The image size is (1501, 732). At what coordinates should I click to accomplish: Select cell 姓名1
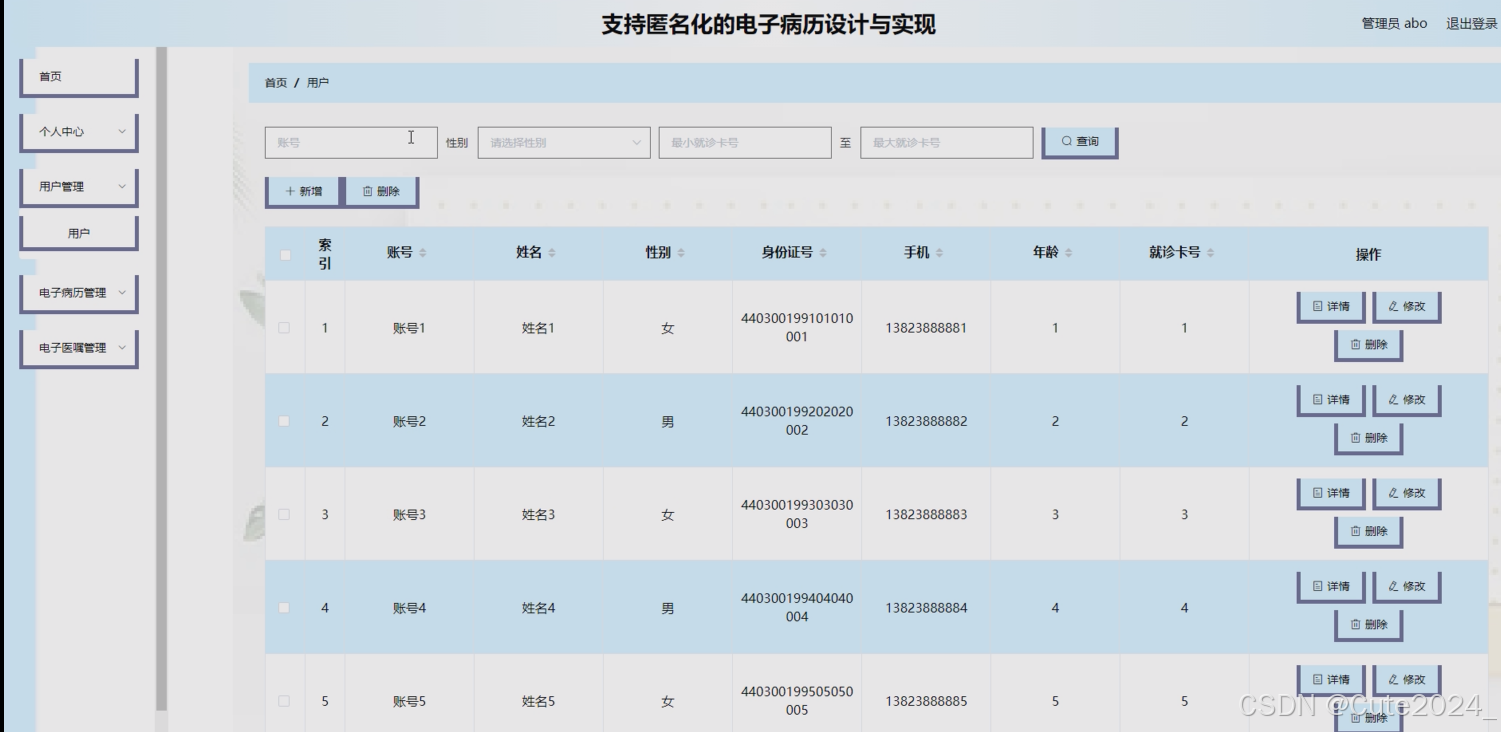point(538,328)
